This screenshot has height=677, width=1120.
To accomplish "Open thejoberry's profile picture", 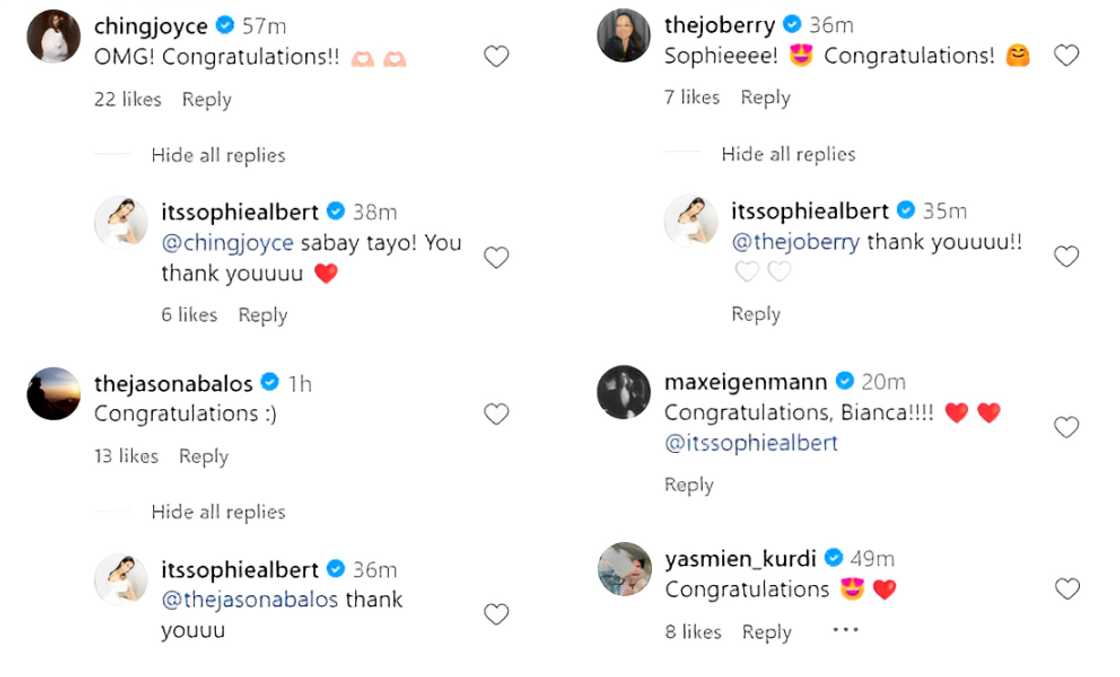I will coord(624,36).
